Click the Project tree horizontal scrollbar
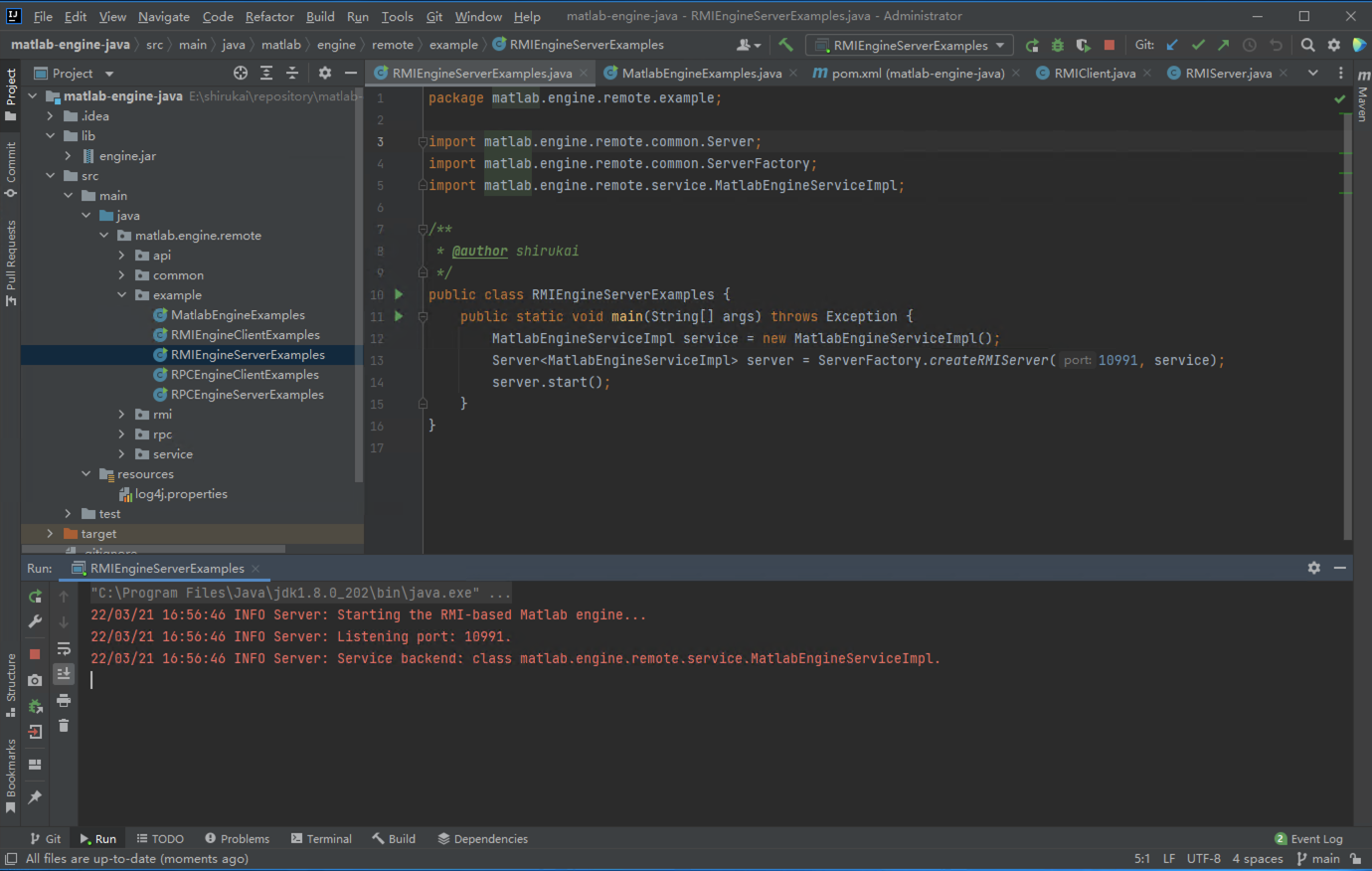The width and height of the screenshot is (1372, 871). (154, 549)
